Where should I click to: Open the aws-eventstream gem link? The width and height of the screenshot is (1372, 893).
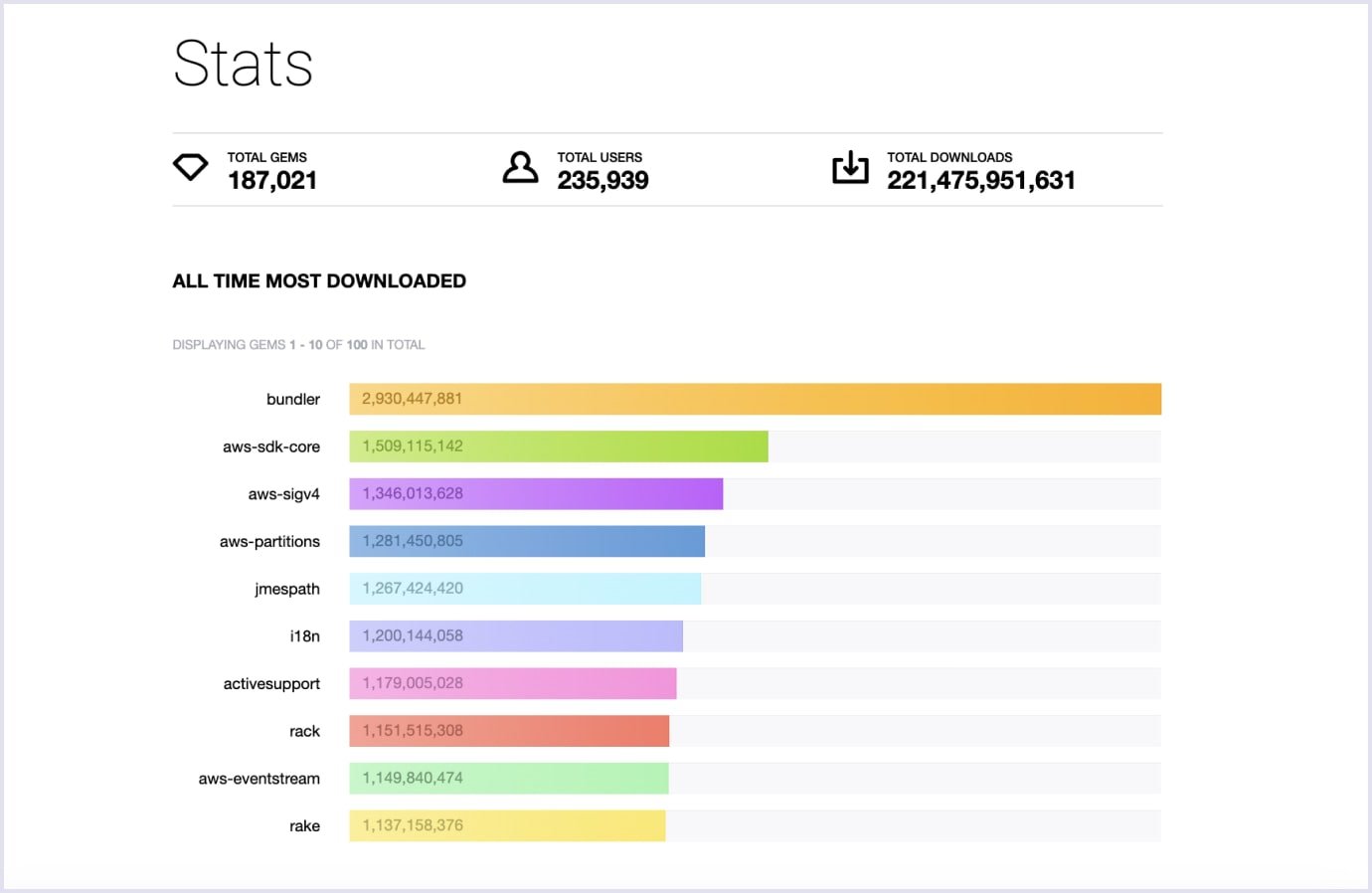(x=258, y=779)
